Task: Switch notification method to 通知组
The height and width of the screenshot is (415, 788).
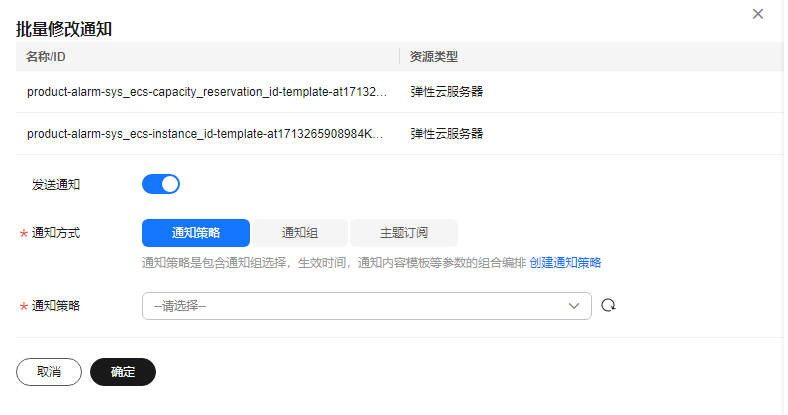Action: click(x=300, y=233)
